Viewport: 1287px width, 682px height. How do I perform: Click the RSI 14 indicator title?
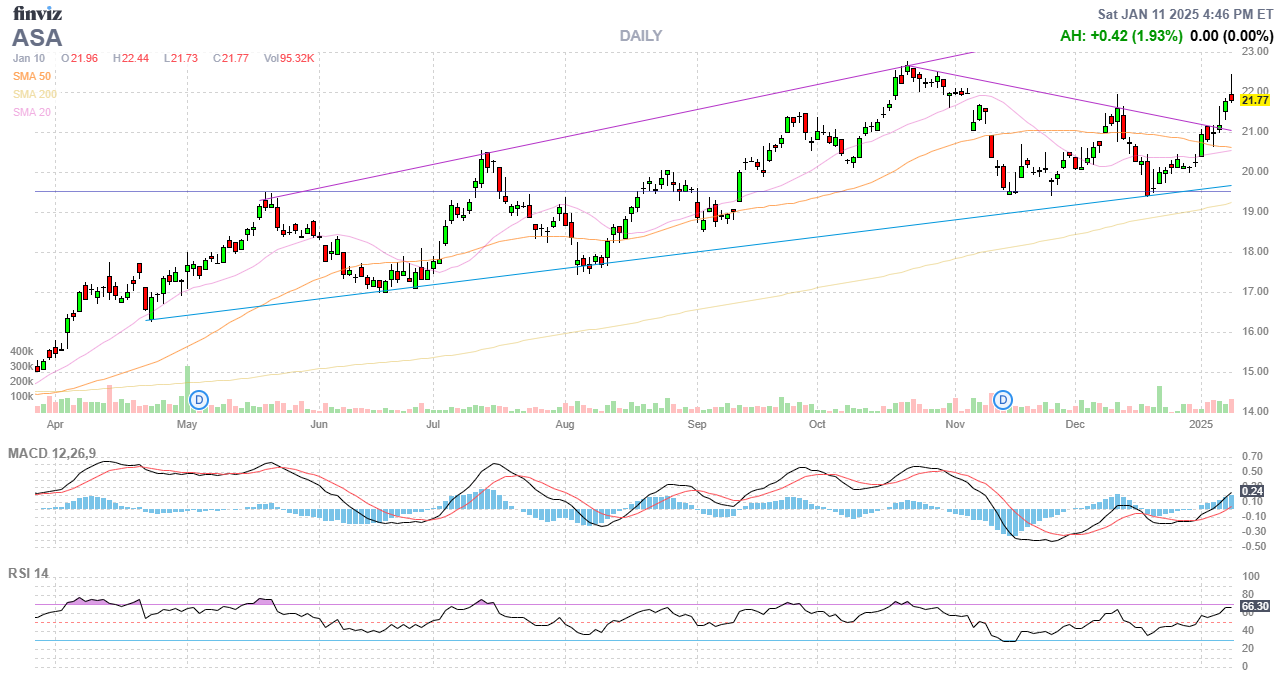(28, 573)
